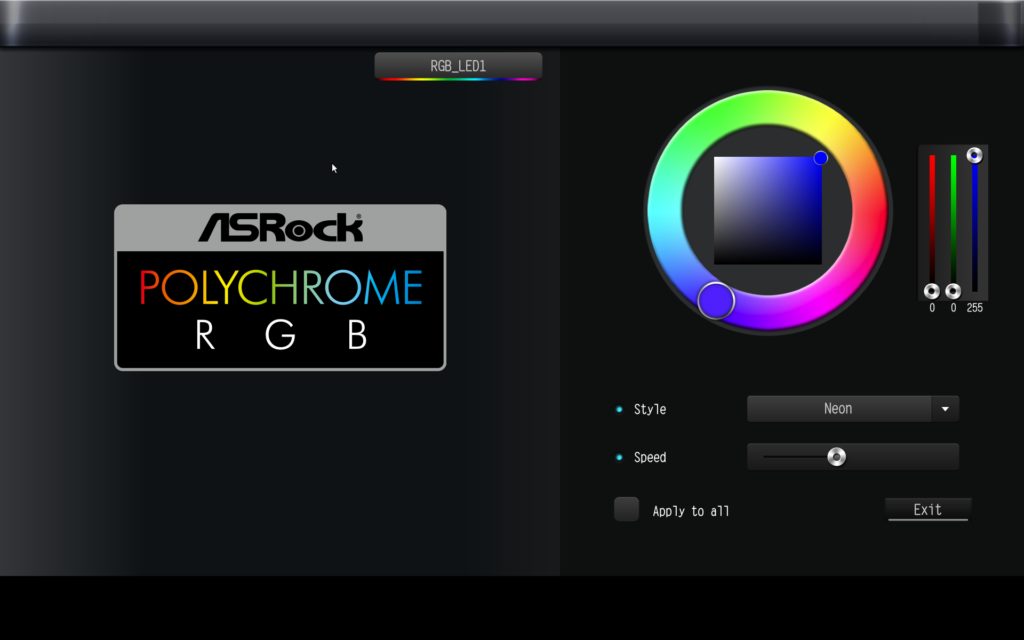Click the blue dot in saturation square
This screenshot has height=640, width=1024.
pos(820,158)
